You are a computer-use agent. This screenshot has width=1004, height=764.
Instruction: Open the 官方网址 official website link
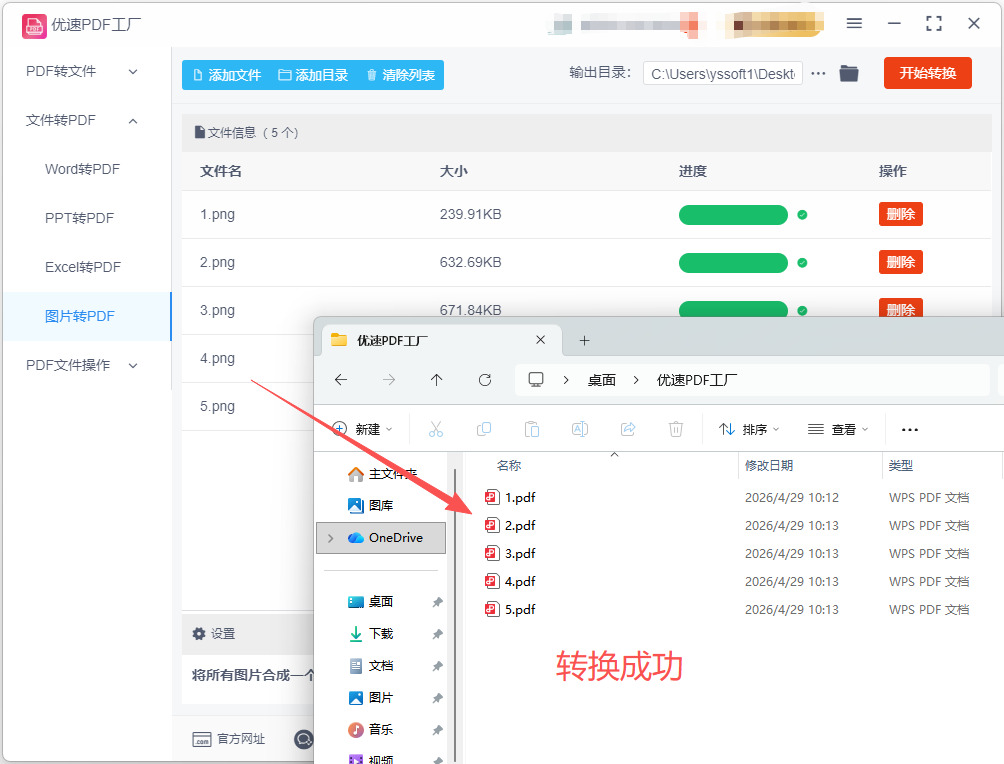pyautogui.click(x=229, y=739)
